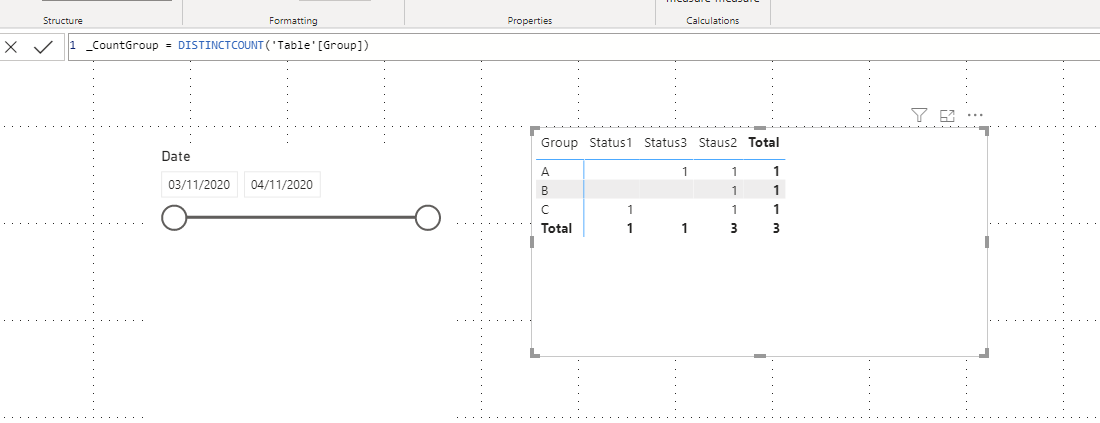Select the bold Total column header
This screenshot has height=423, width=1100.
(x=764, y=143)
